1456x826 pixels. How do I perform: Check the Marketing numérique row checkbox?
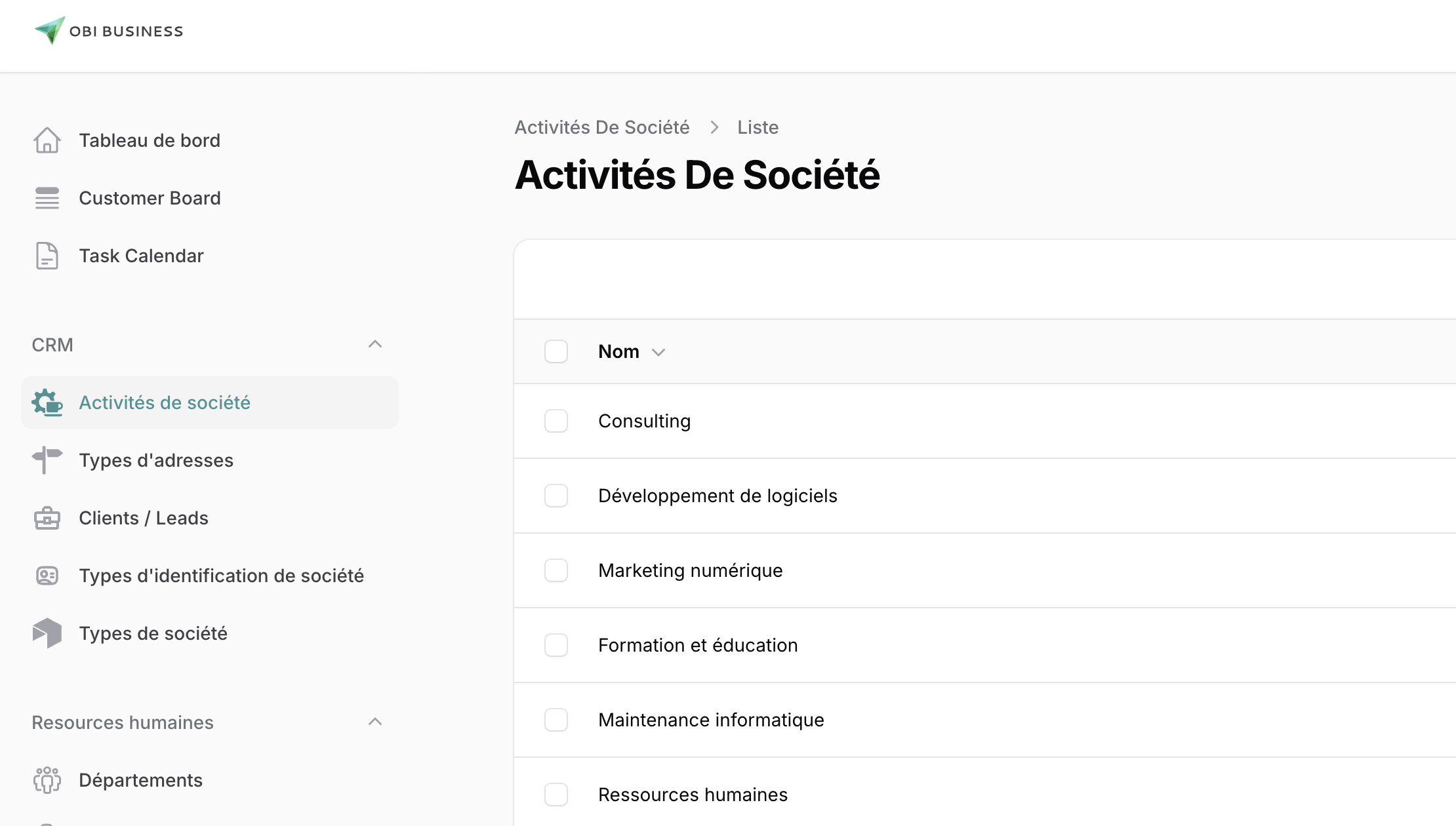tap(556, 570)
